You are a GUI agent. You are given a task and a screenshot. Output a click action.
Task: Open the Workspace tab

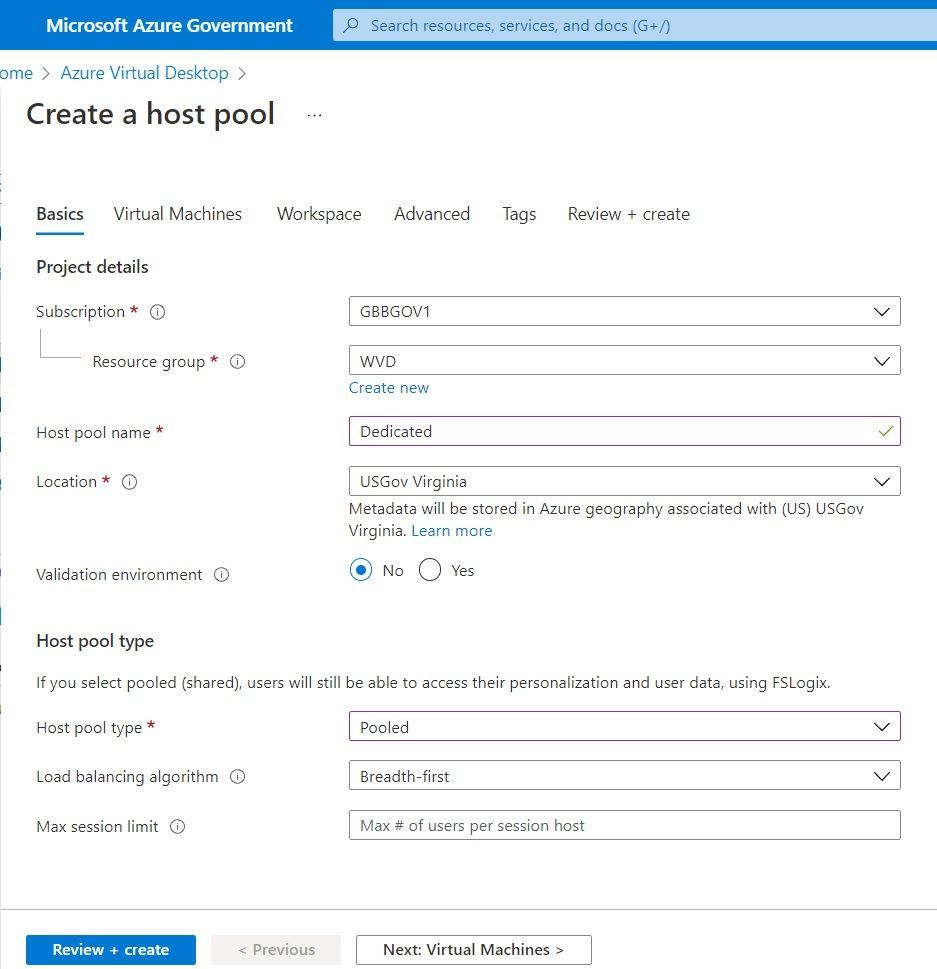[x=319, y=214]
